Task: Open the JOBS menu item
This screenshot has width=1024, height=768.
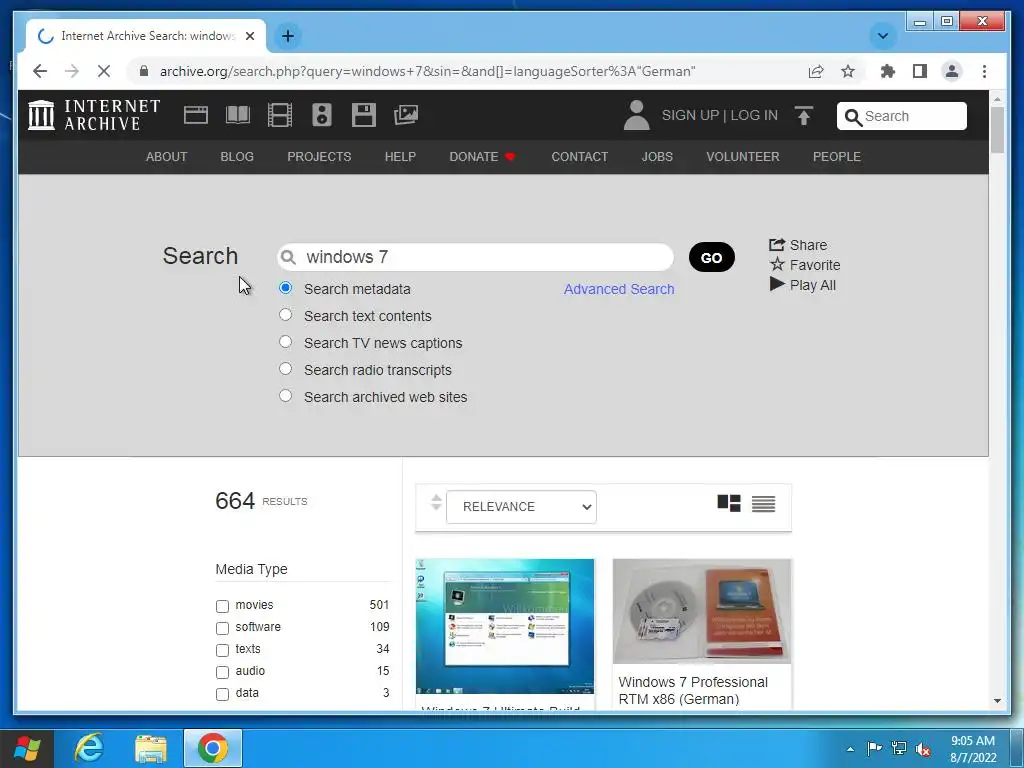Action: tap(657, 157)
